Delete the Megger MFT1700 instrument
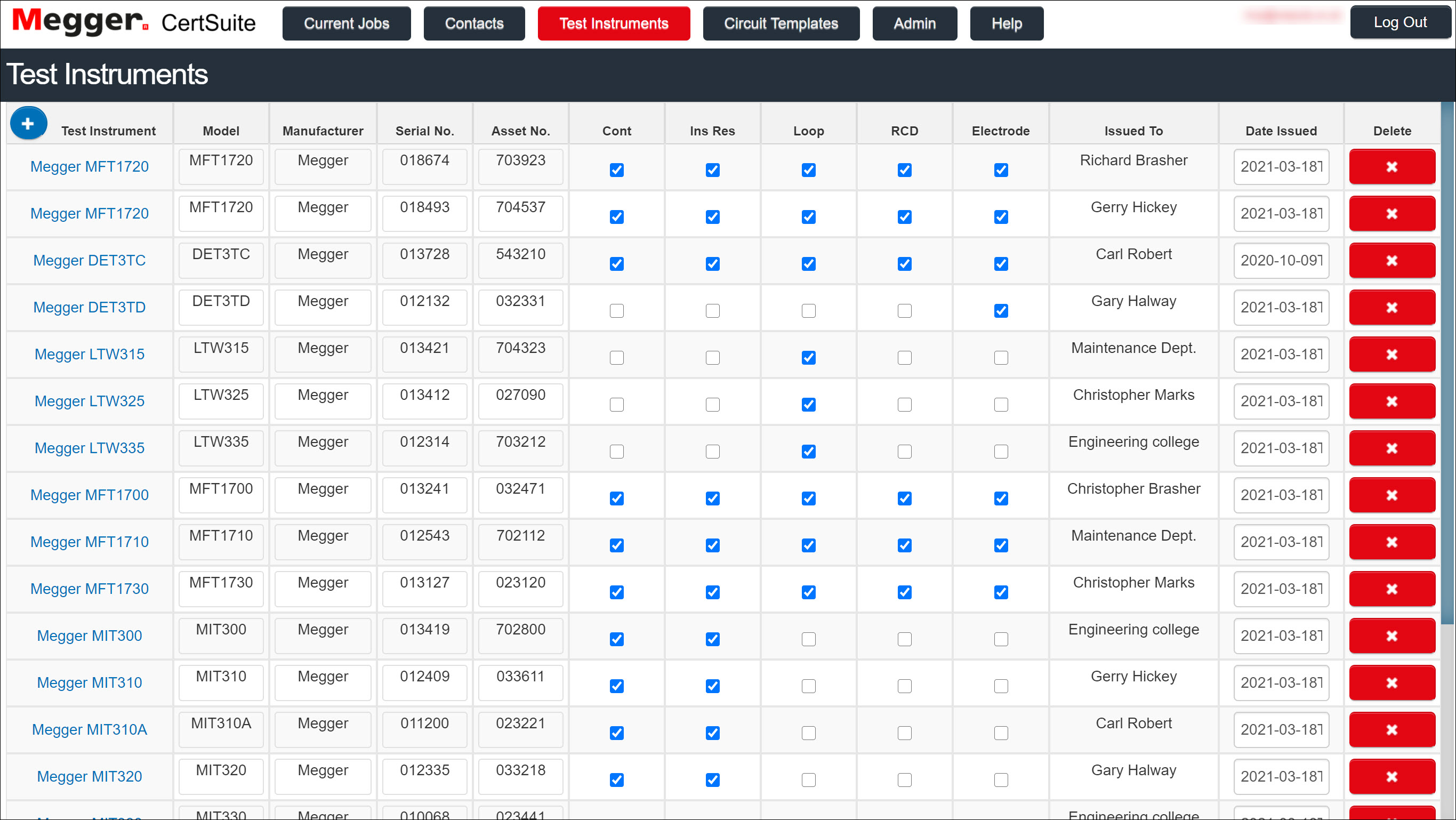 point(1391,495)
